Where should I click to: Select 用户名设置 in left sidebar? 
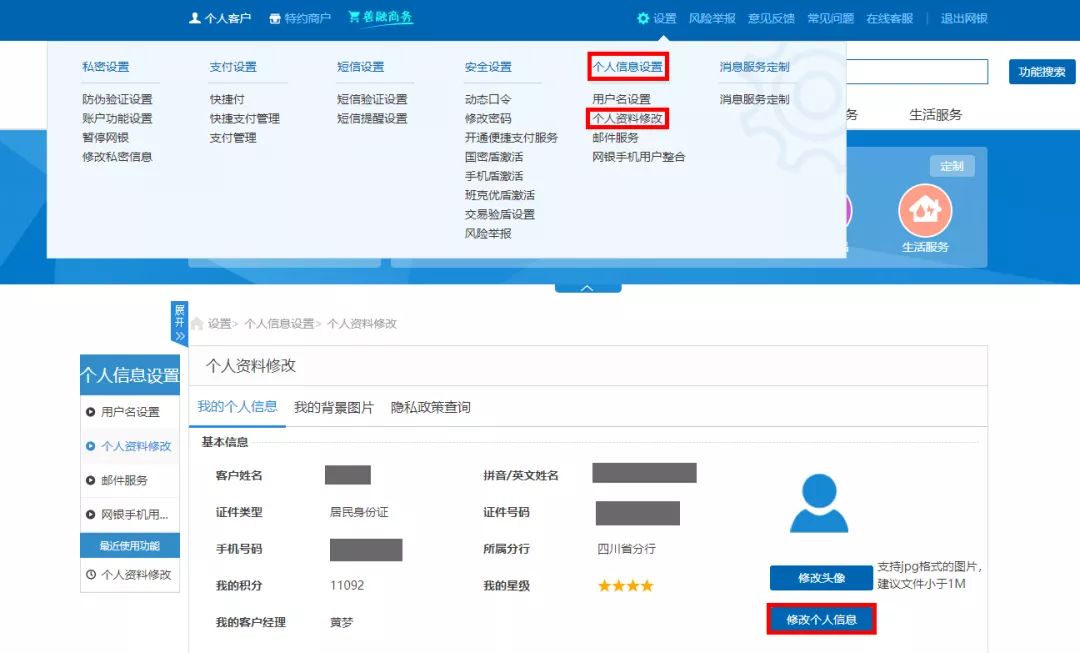(x=130, y=412)
